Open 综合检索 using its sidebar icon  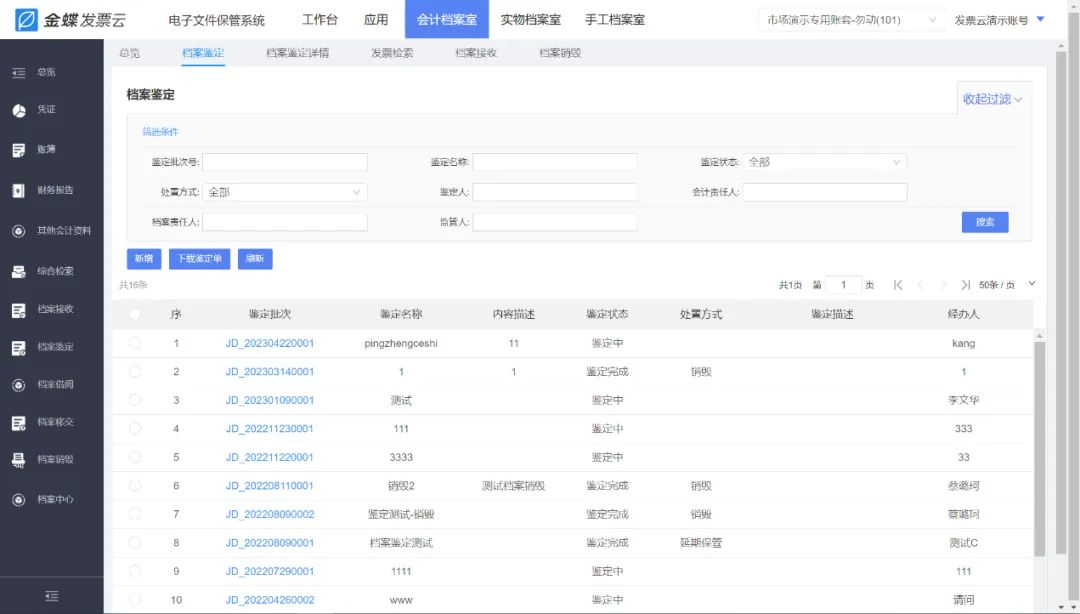coord(19,272)
